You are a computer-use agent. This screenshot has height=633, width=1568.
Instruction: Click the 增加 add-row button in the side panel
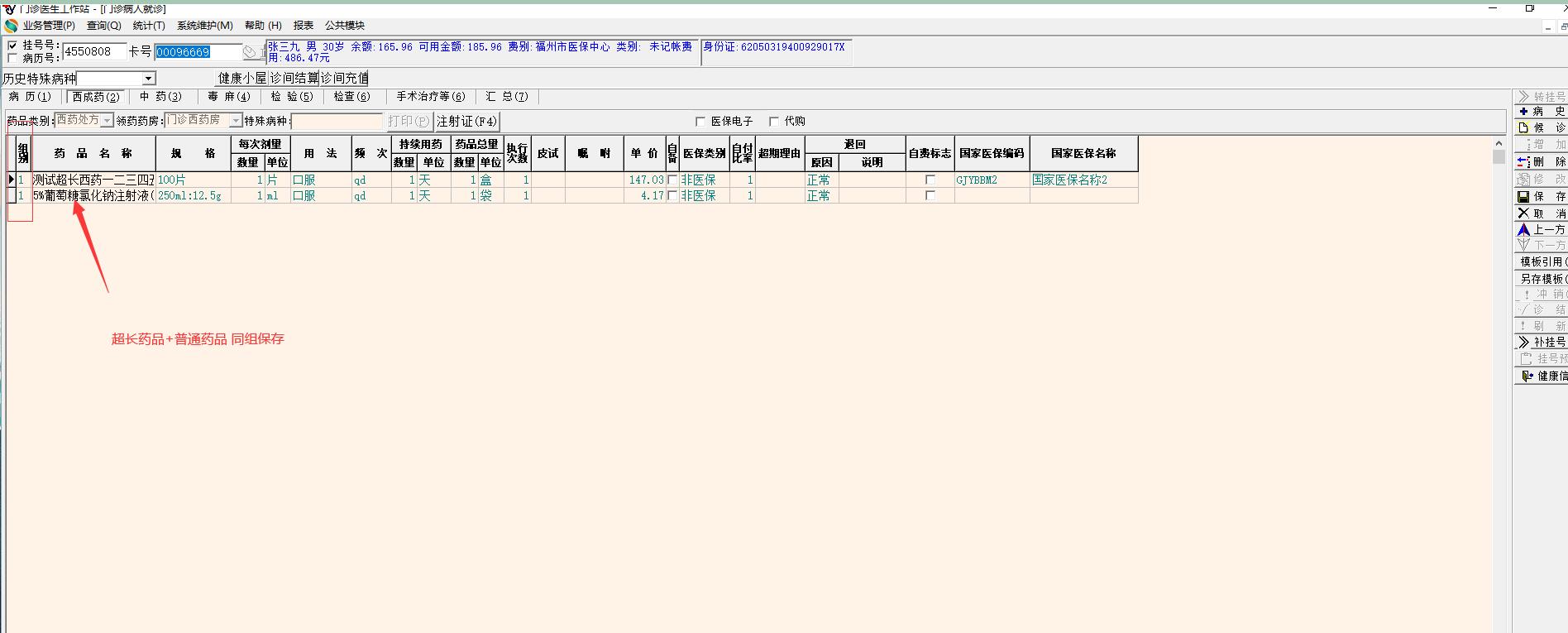coord(1542,144)
